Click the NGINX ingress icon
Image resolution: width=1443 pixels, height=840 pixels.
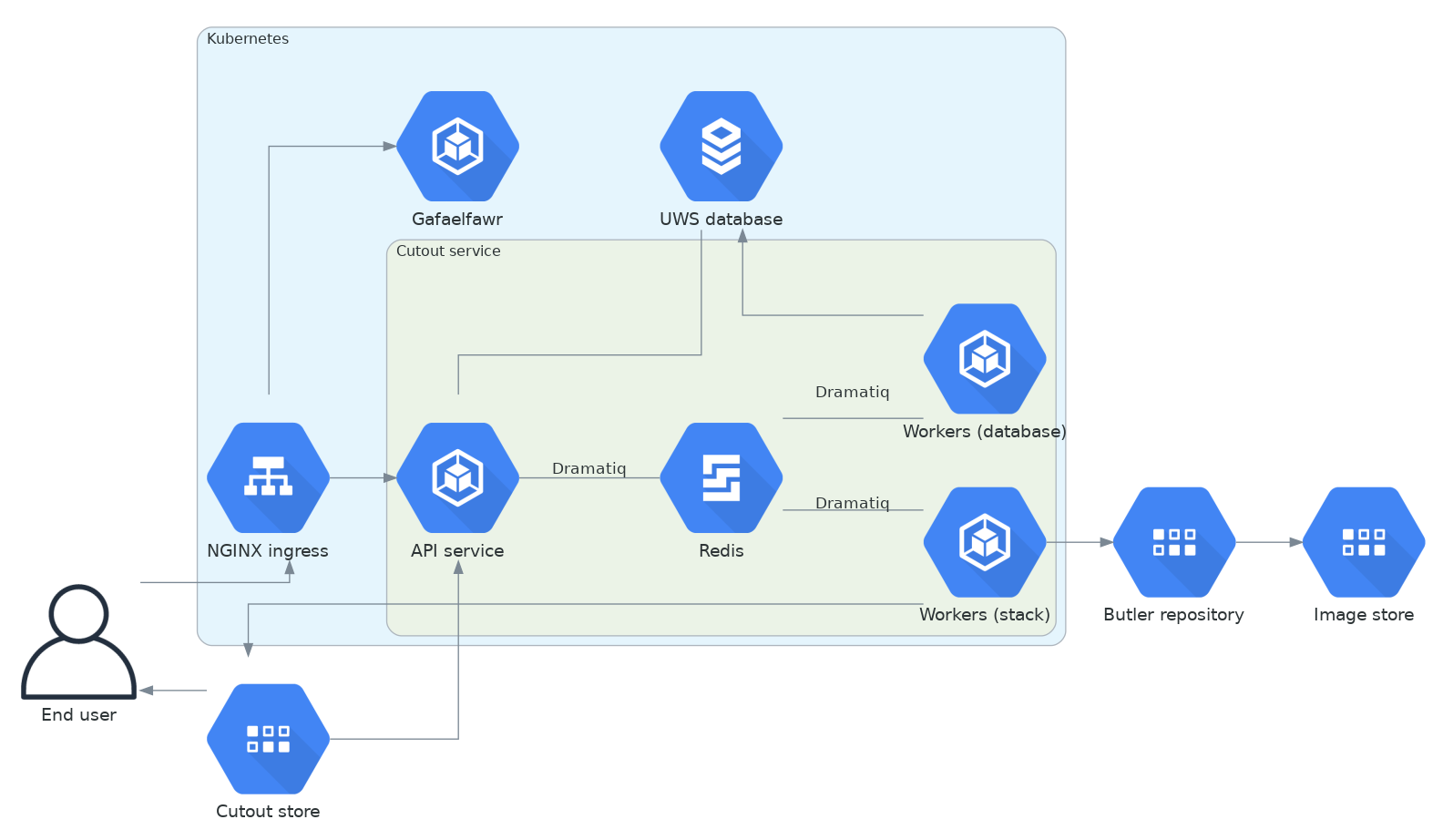(x=268, y=477)
